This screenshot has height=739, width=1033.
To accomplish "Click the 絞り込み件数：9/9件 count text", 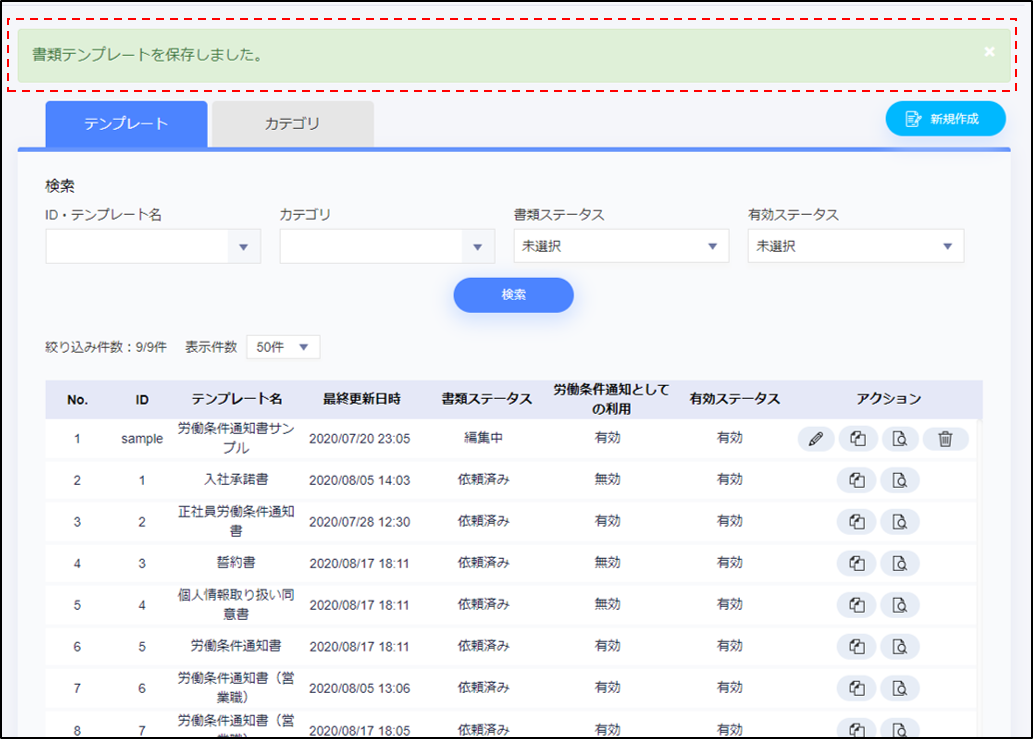I will (105, 347).
